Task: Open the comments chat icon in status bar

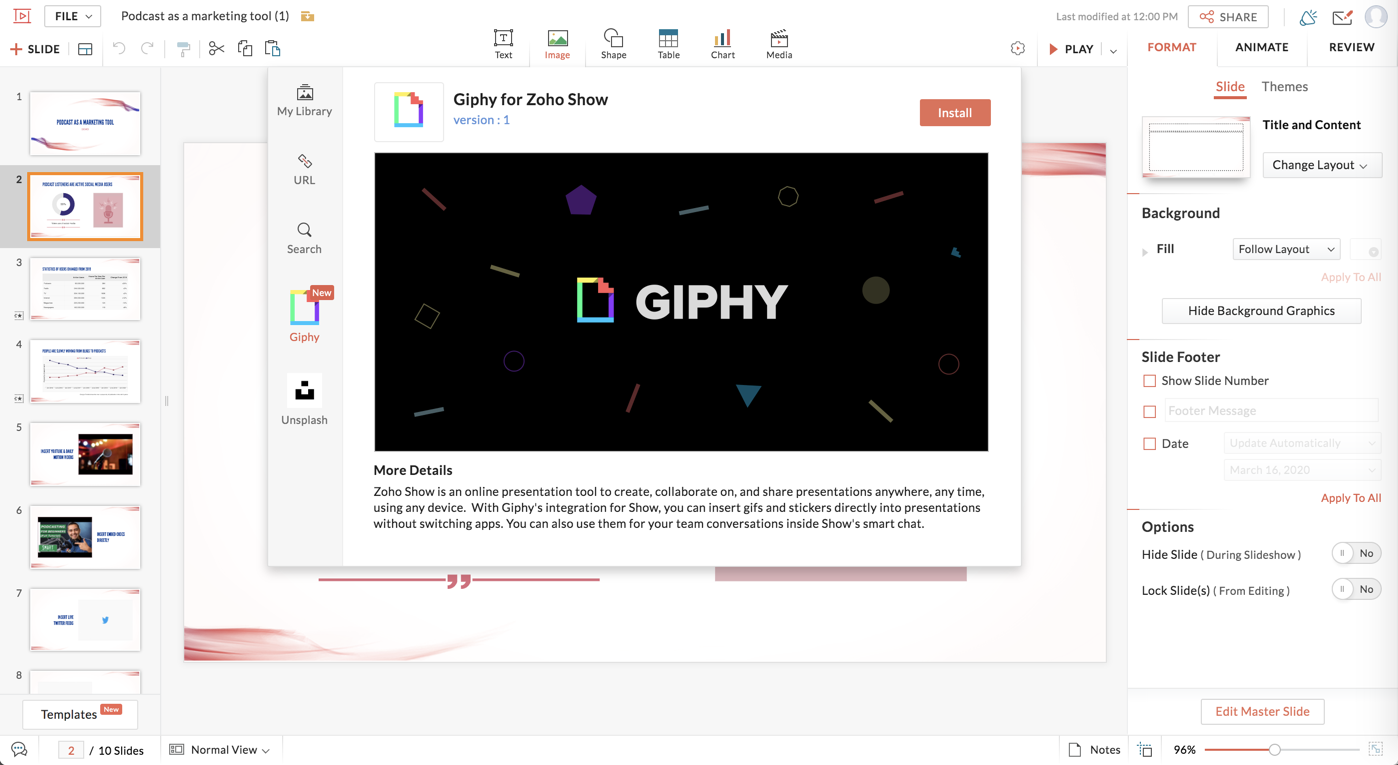Action: click(19, 750)
